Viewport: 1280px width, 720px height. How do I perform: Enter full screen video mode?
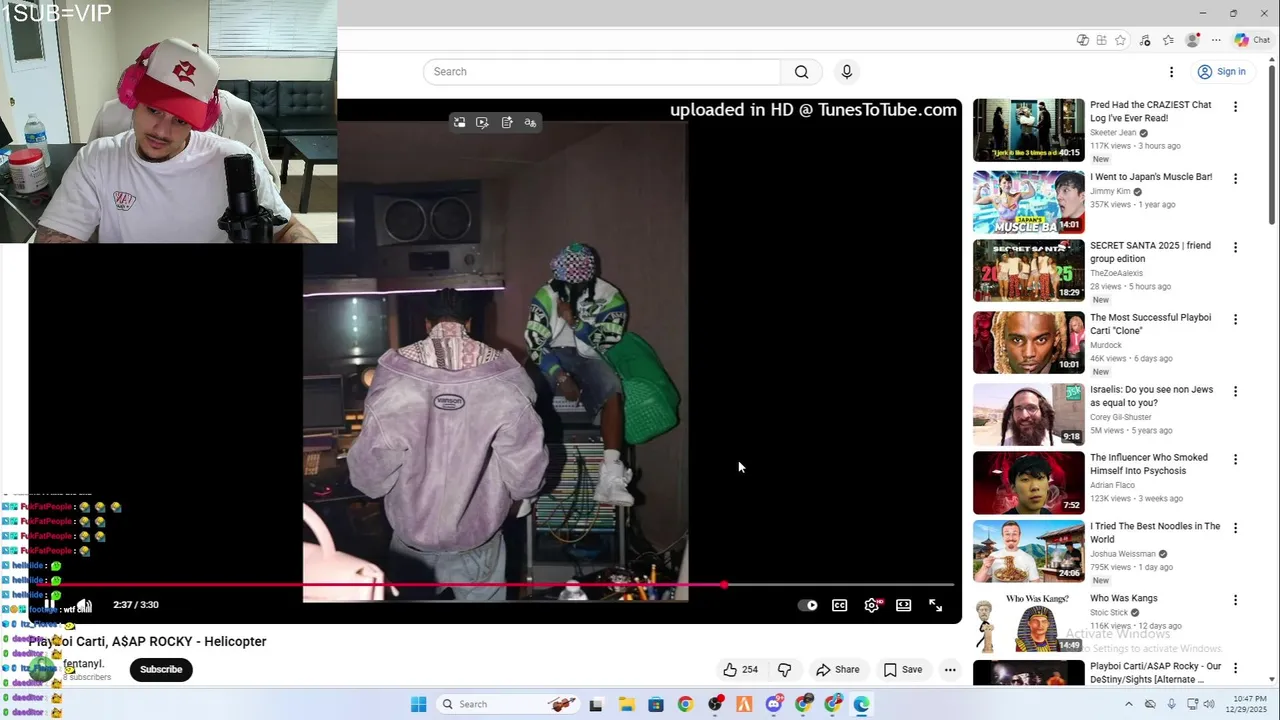(x=936, y=605)
